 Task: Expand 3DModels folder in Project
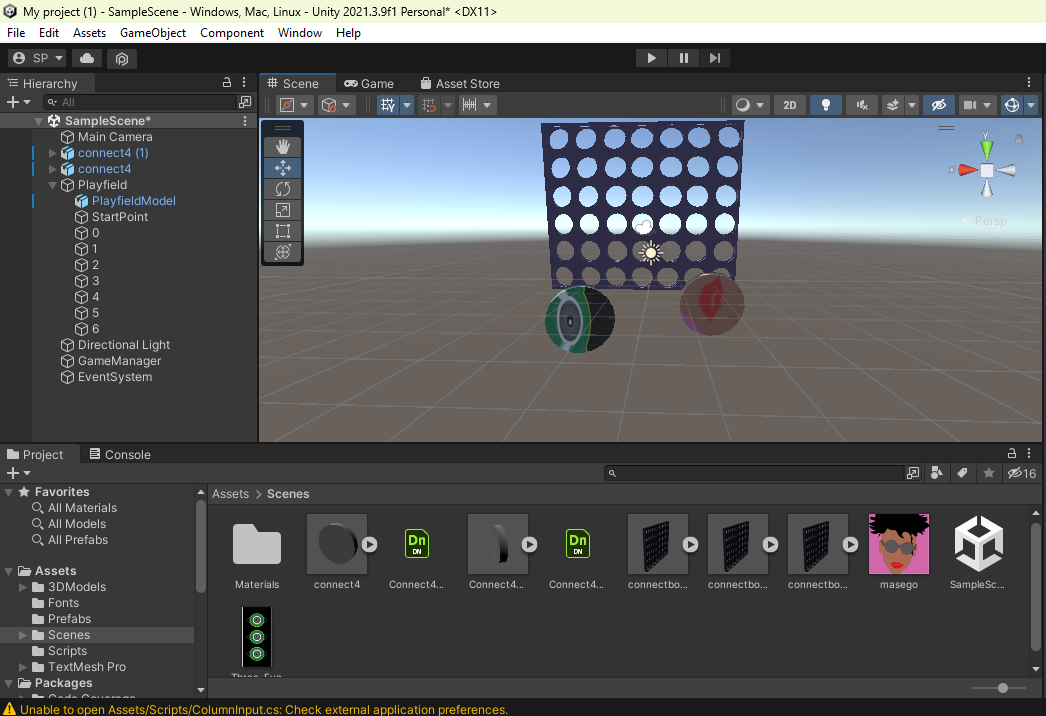coord(23,587)
